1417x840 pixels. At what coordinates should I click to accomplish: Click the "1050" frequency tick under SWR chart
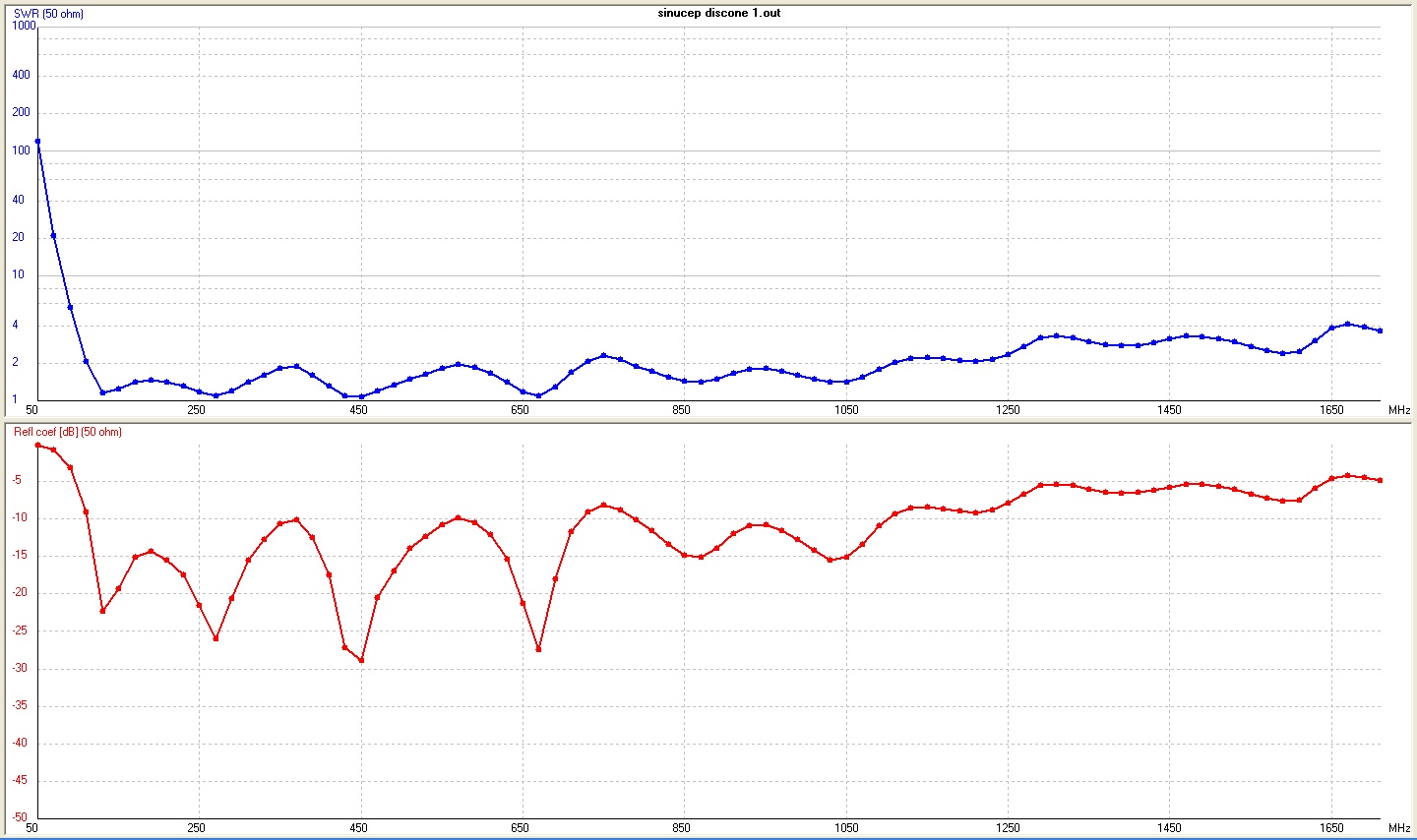(845, 410)
